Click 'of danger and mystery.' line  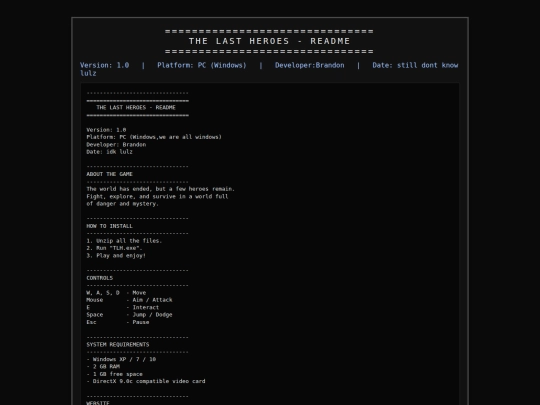click(122, 204)
